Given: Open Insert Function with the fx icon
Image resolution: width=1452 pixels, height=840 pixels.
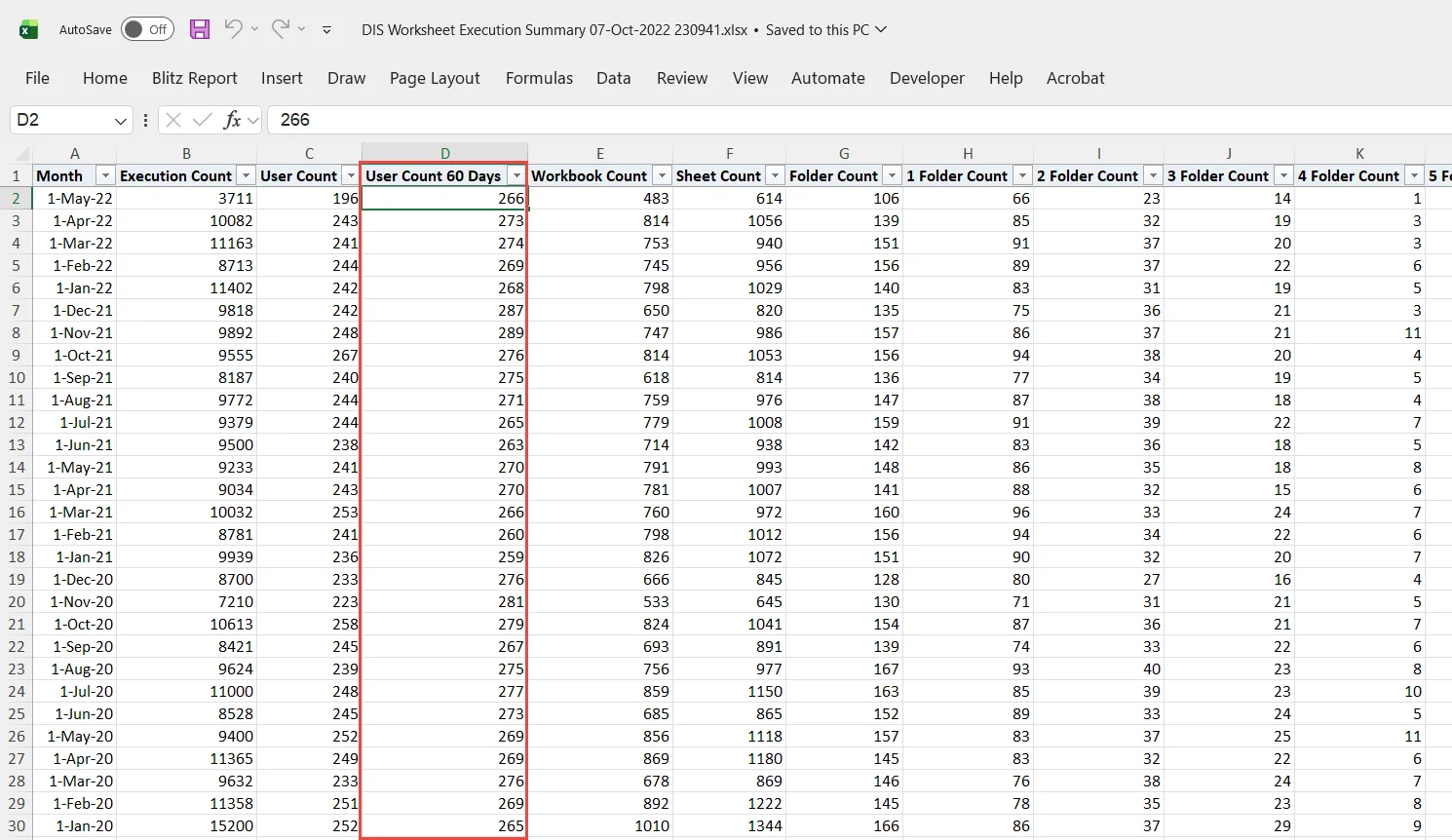Looking at the screenshot, I should point(232,120).
